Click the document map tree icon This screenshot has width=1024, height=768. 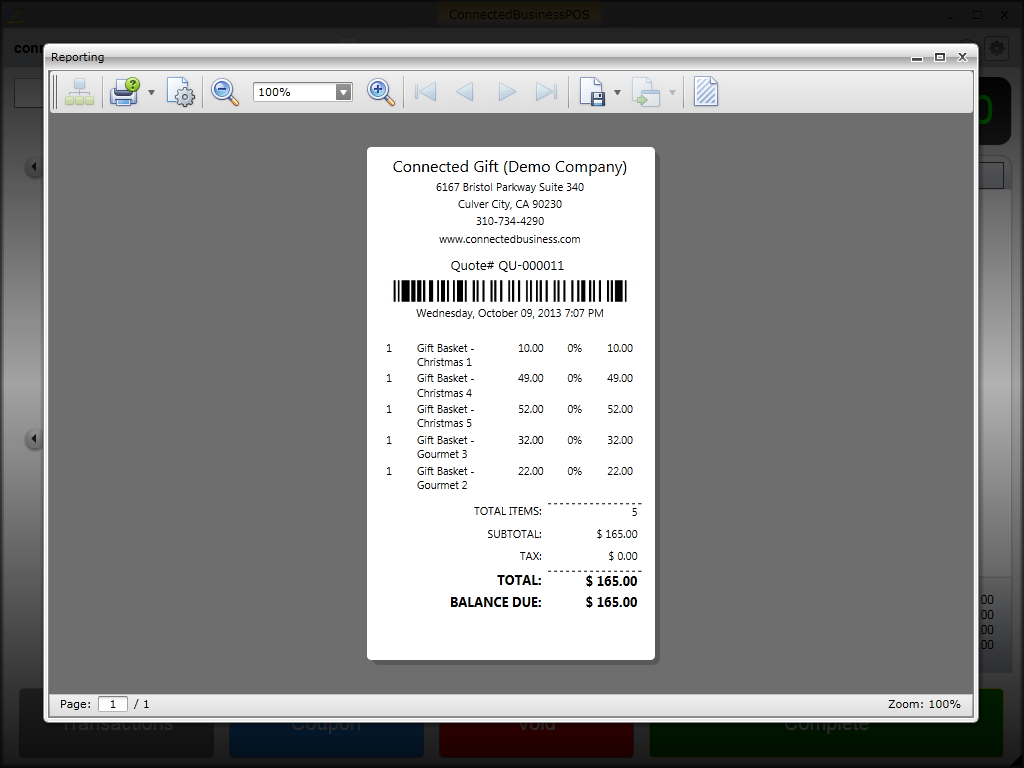point(79,93)
